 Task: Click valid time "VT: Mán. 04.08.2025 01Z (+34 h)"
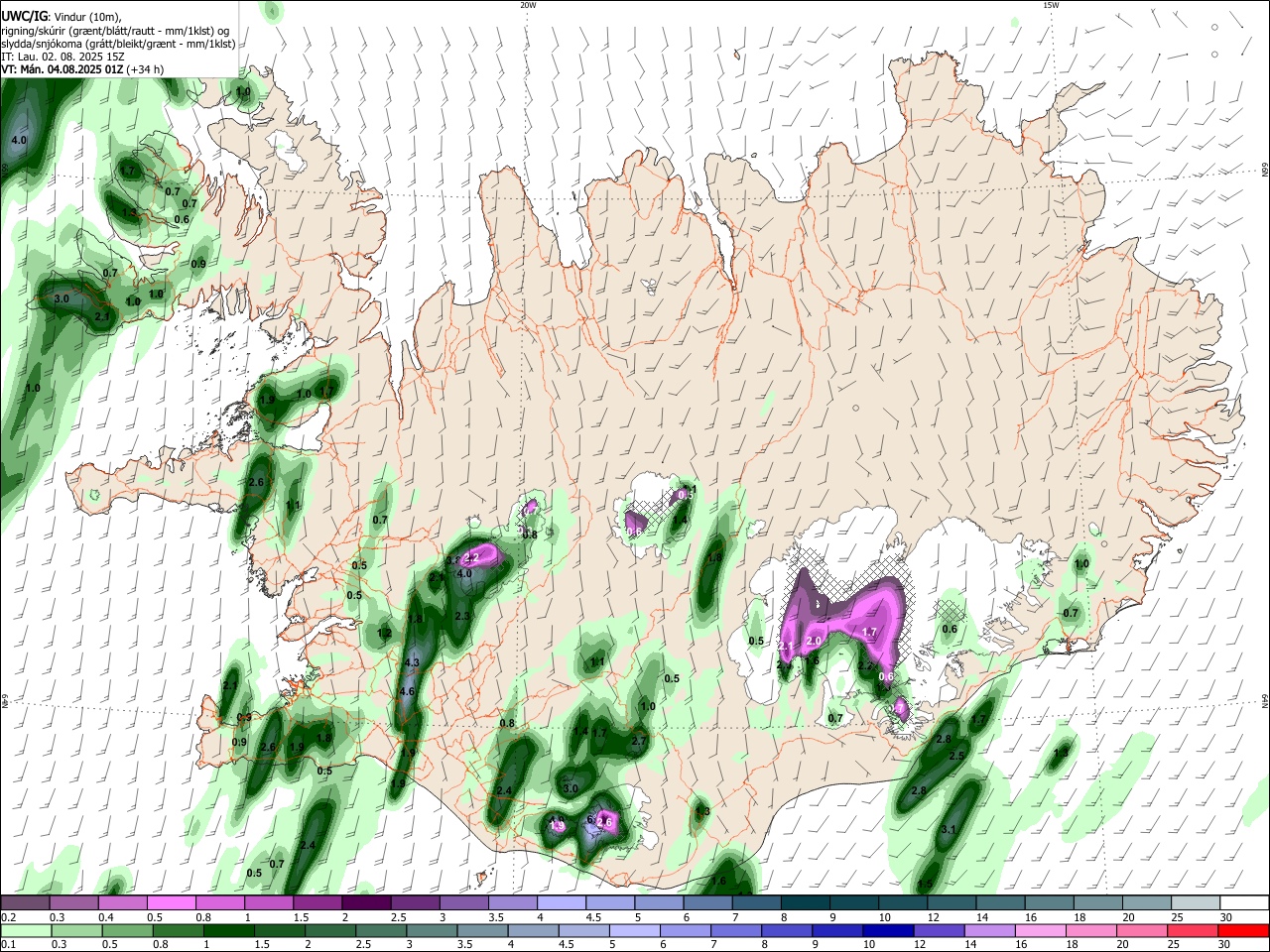click(82, 69)
